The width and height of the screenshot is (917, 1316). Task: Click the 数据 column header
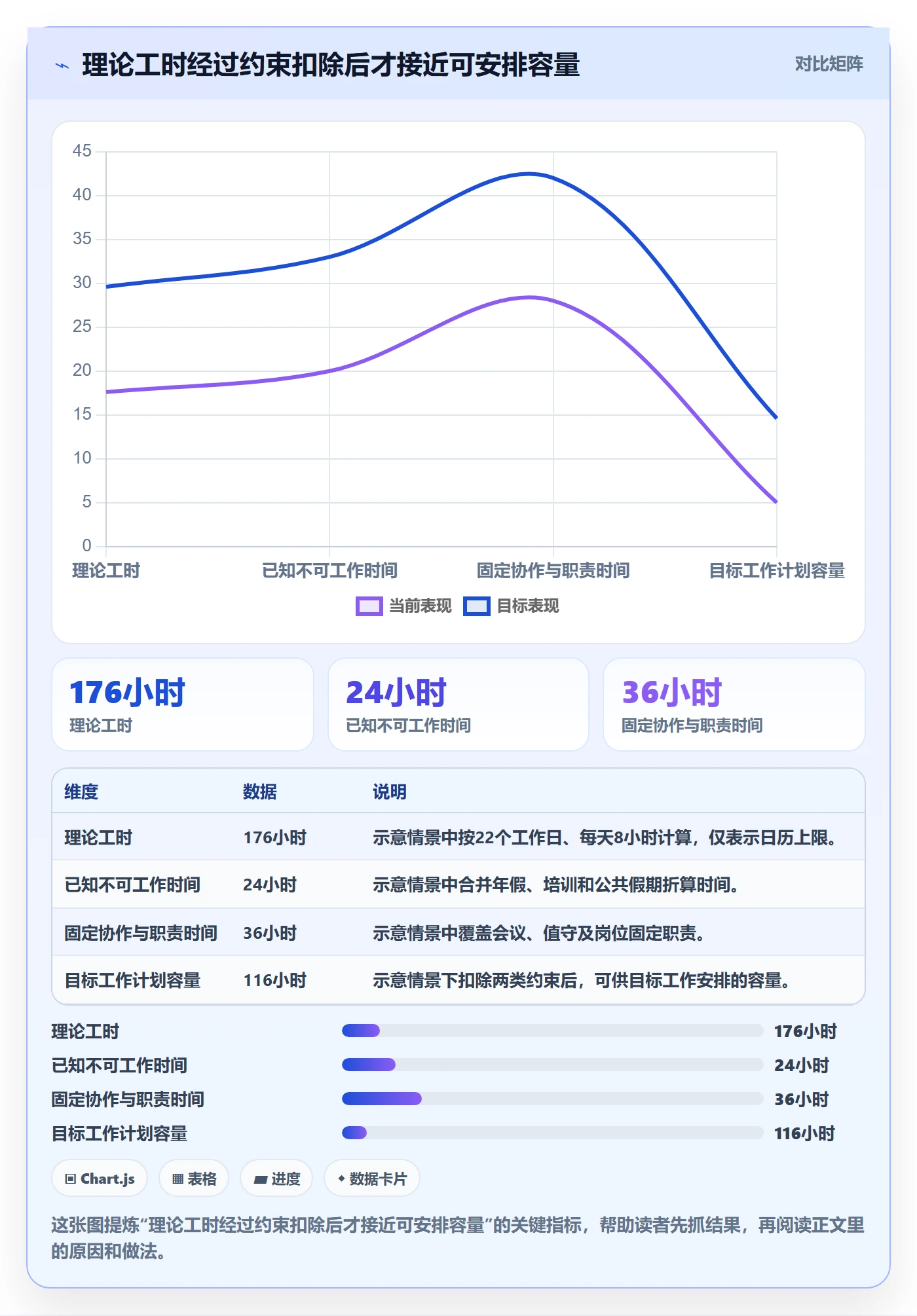pyautogui.click(x=260, y=792)
